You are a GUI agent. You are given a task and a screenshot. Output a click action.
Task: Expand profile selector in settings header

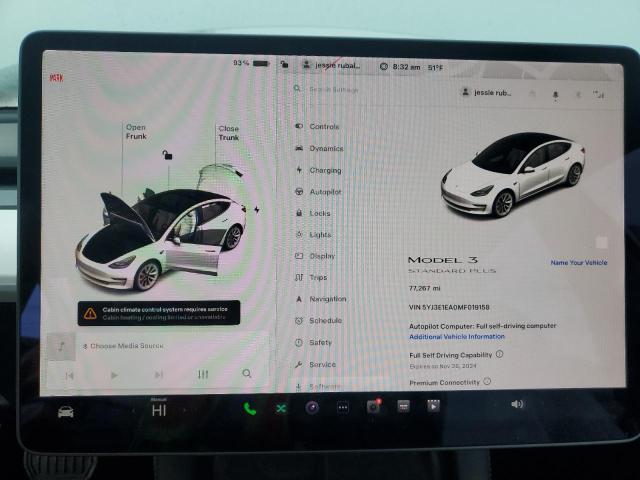click(489, 92)
